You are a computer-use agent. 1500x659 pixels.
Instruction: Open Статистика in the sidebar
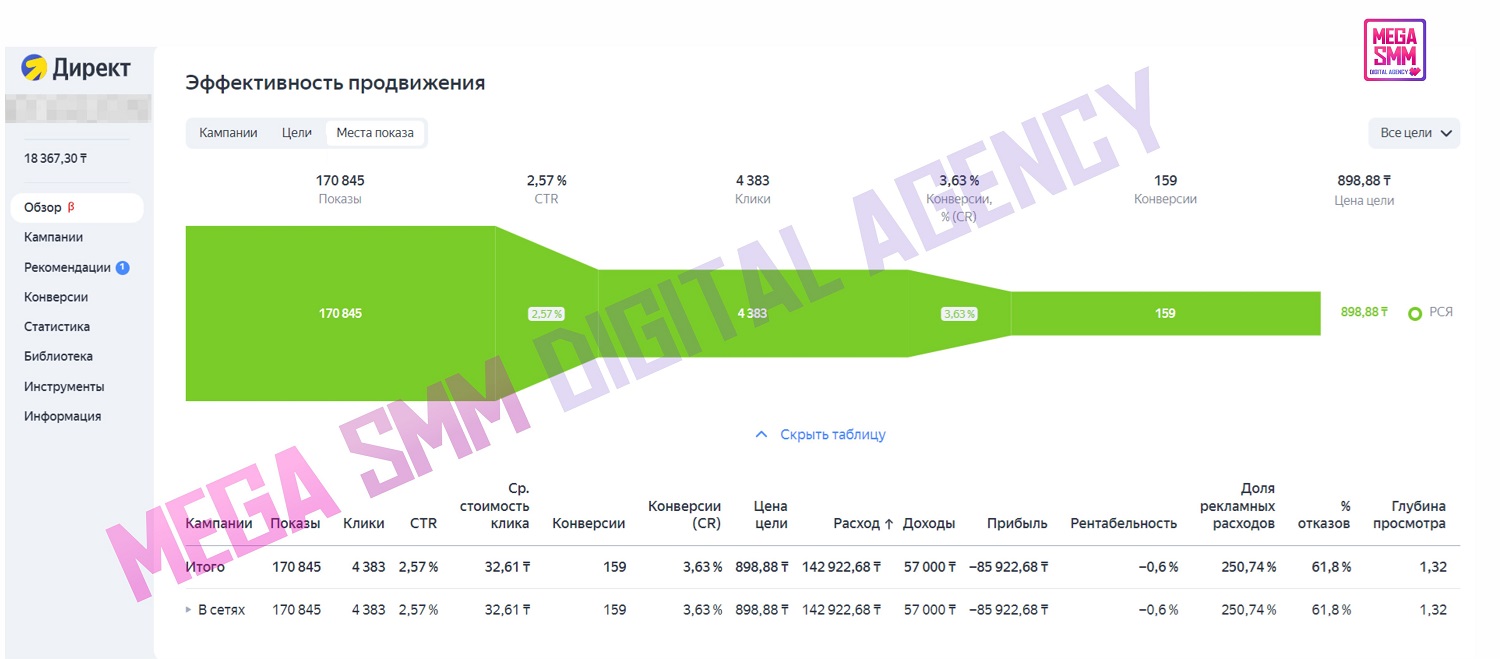coord(57,326)
